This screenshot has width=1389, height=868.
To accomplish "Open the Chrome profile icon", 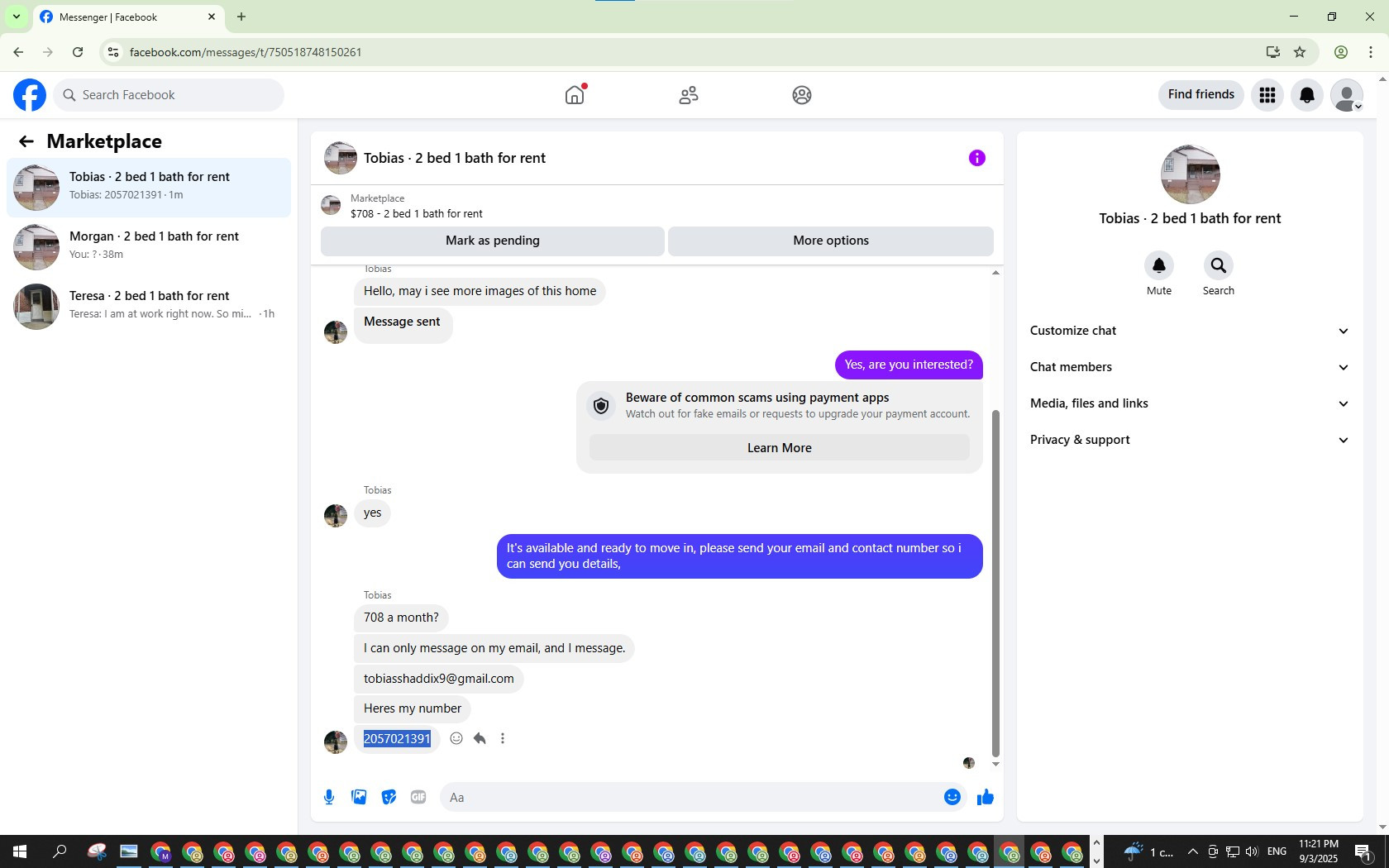I will click(x=1341, y=52).
